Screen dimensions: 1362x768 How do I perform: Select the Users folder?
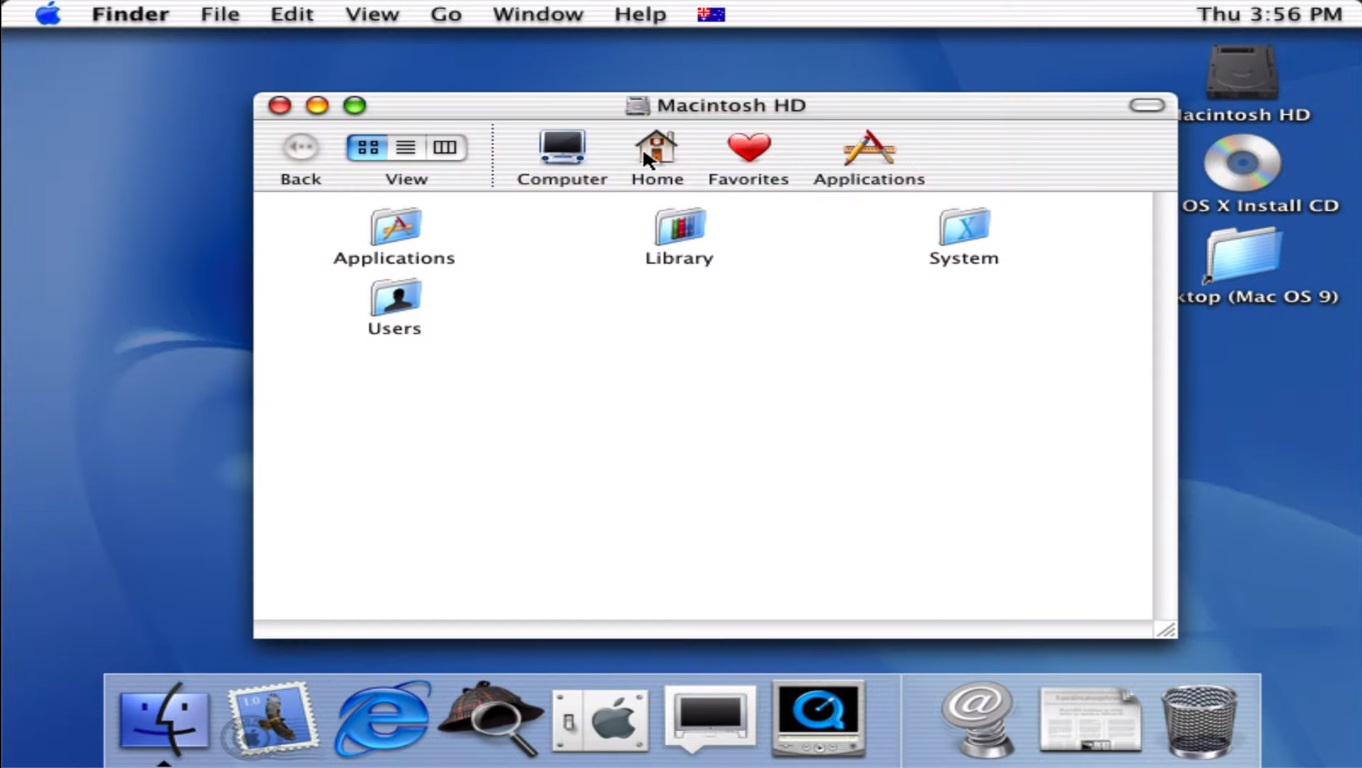(x=394, y=308)
